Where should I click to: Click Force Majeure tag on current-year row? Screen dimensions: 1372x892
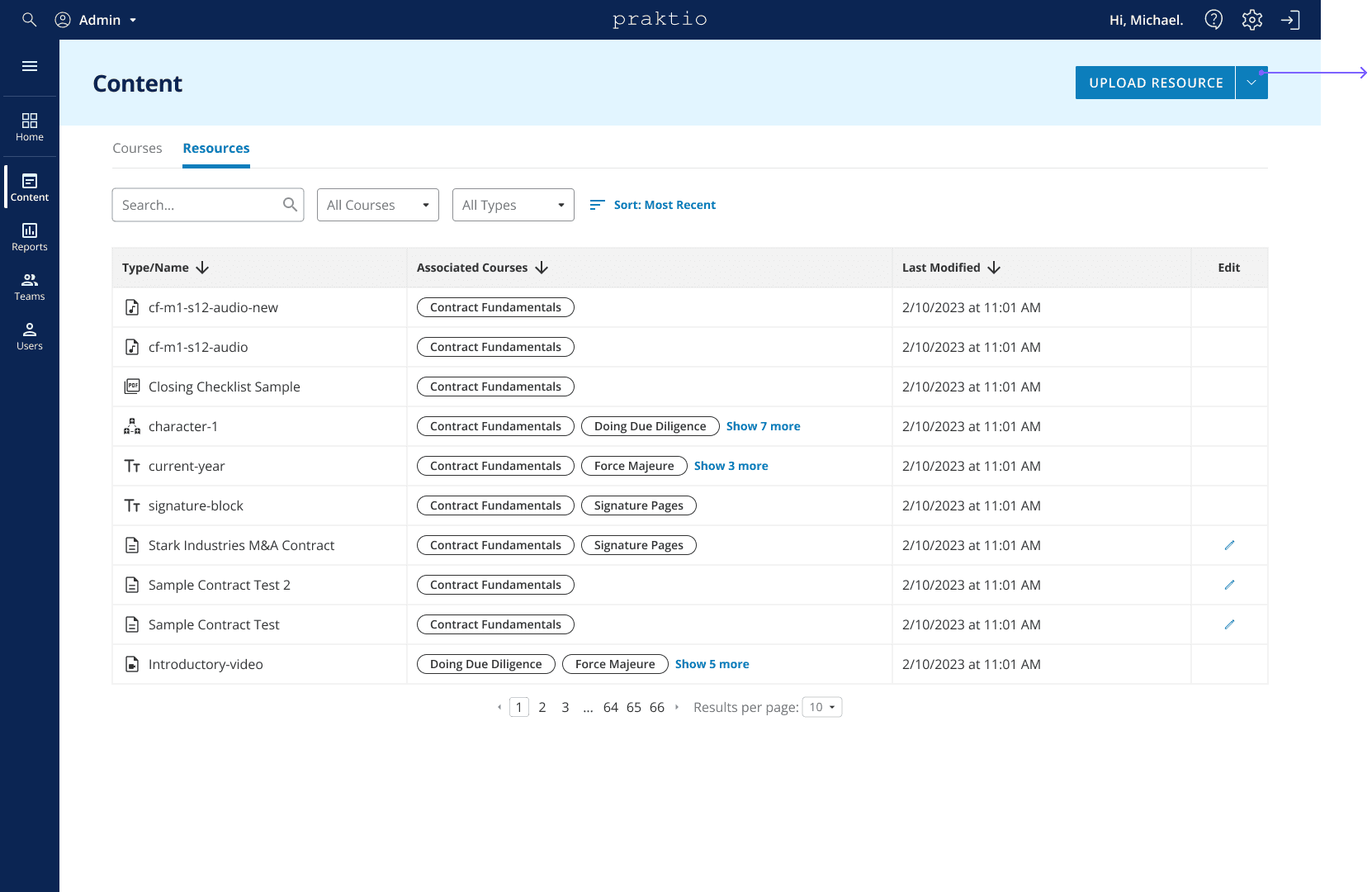[x=634, y=466]
